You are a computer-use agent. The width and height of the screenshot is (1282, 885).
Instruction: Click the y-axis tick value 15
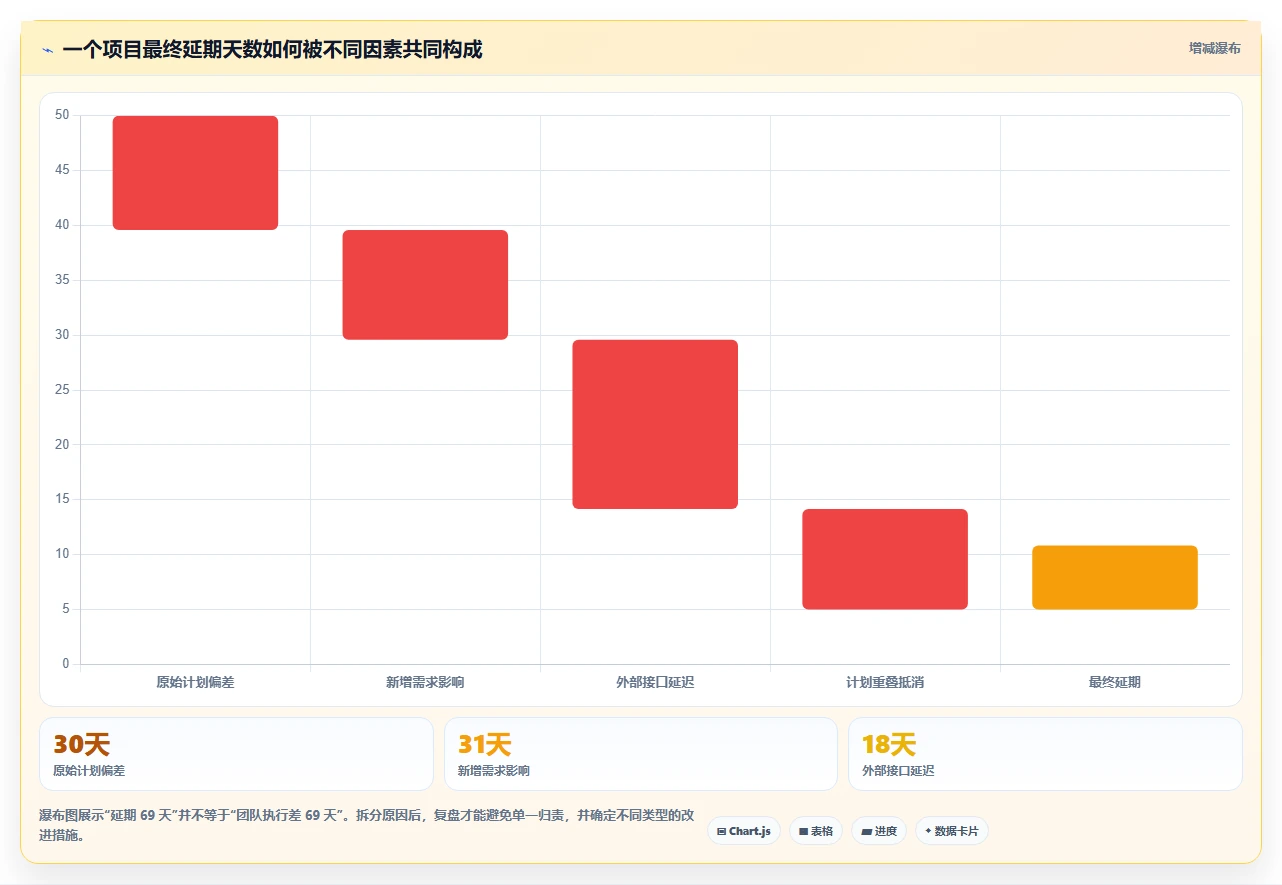coord(62,499)
